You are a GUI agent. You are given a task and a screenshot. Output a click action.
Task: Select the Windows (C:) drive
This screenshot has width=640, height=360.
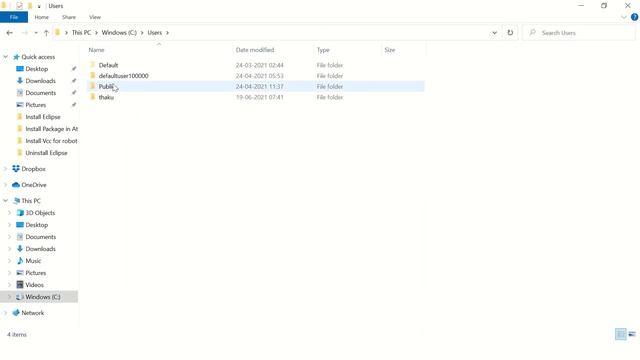(42, 297)
